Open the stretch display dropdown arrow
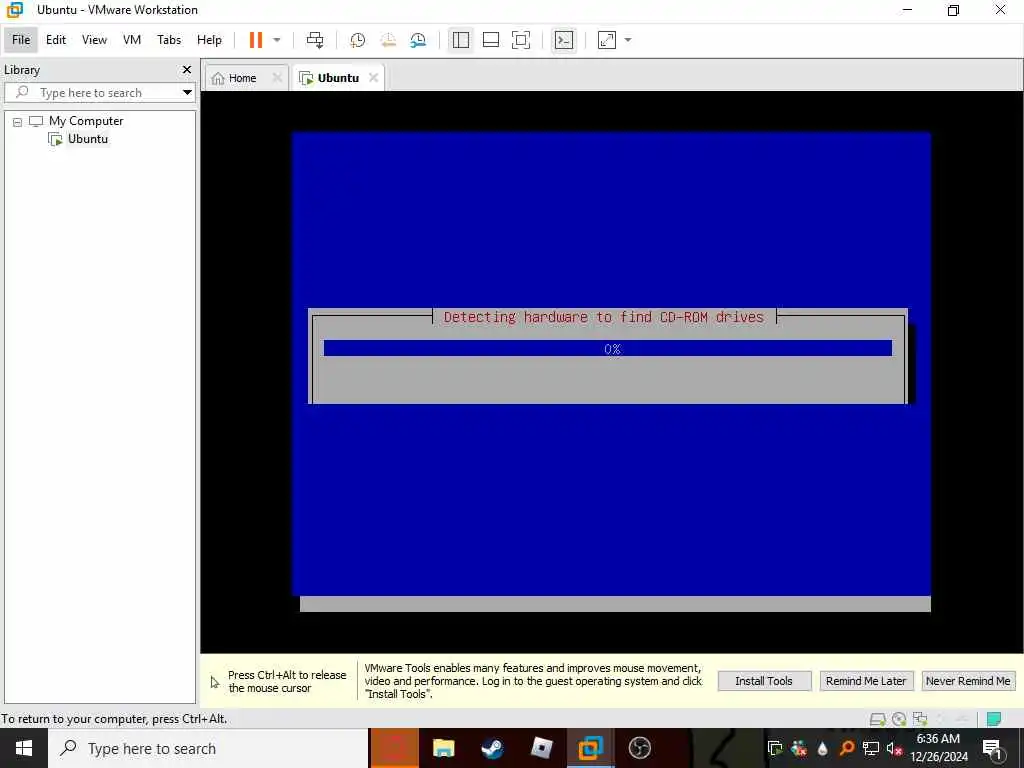 [628, 40]
